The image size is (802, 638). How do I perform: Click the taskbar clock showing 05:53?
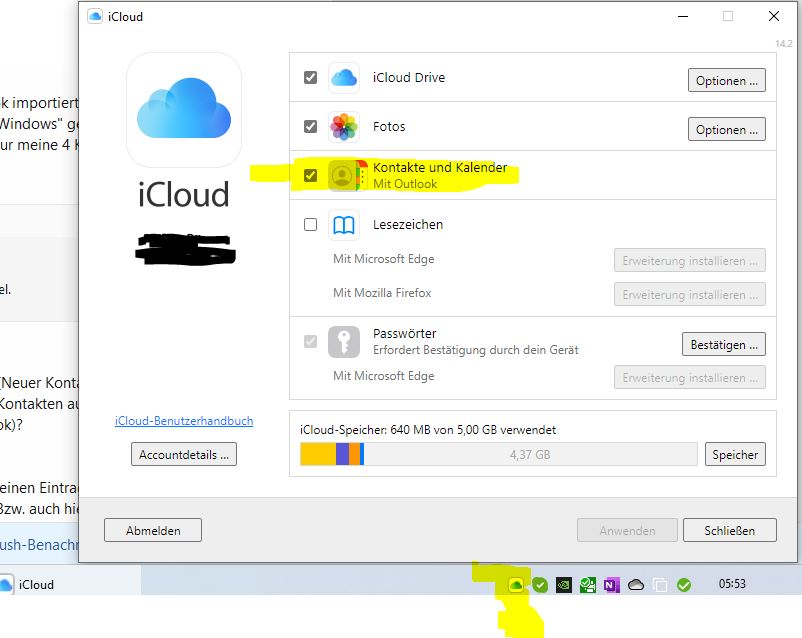(732, 584)
